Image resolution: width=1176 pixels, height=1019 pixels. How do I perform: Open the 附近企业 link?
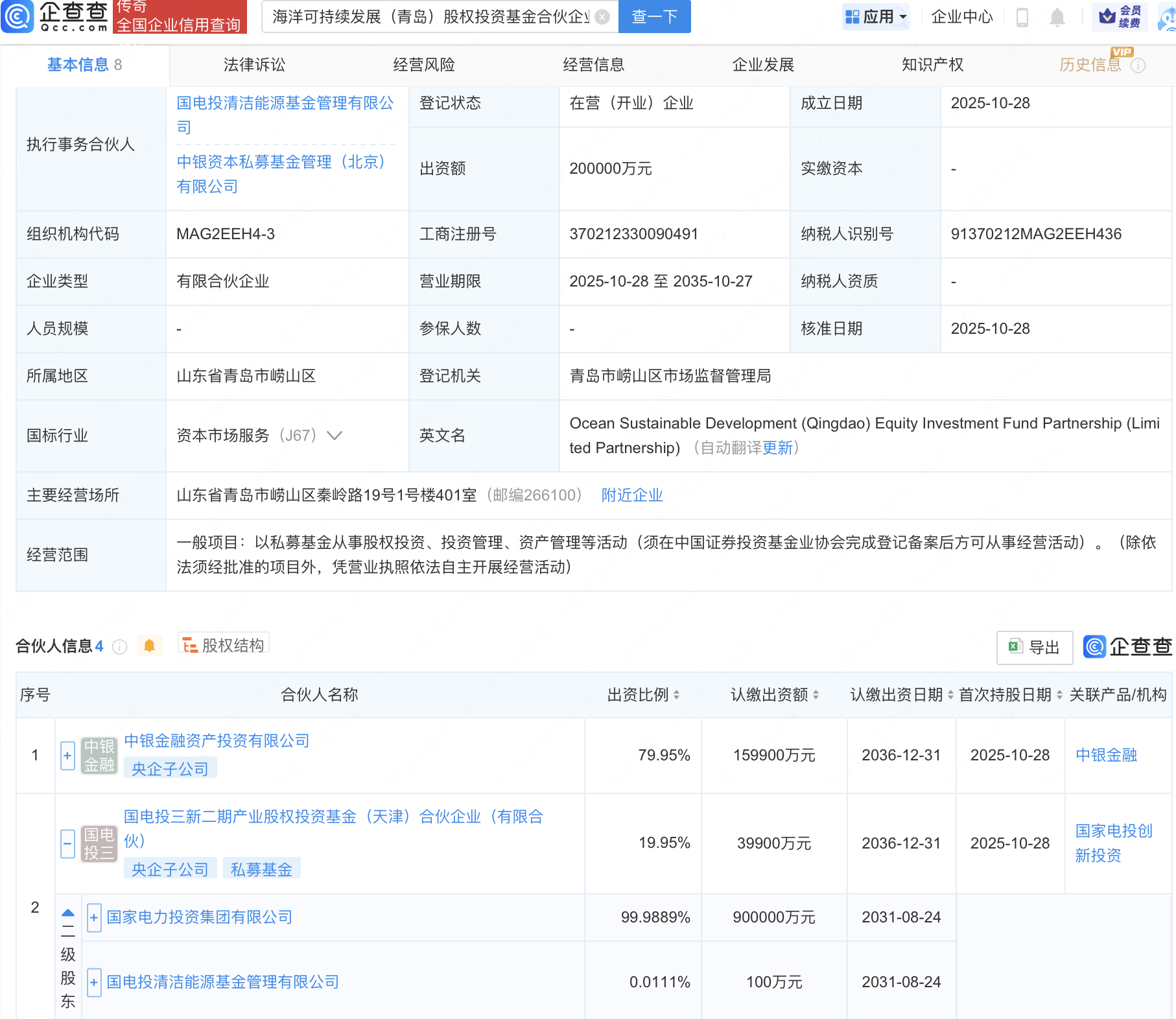pyautogui.click(x=632, y=495)
